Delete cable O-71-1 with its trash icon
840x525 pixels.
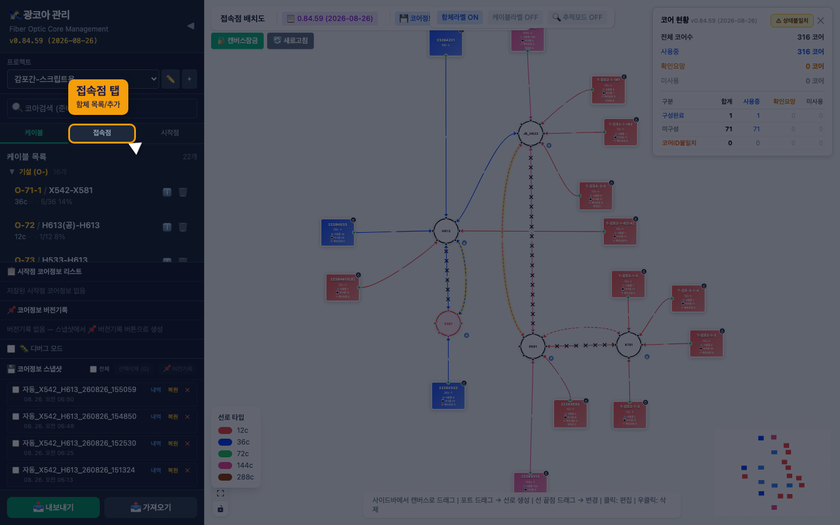coord(183,192)
